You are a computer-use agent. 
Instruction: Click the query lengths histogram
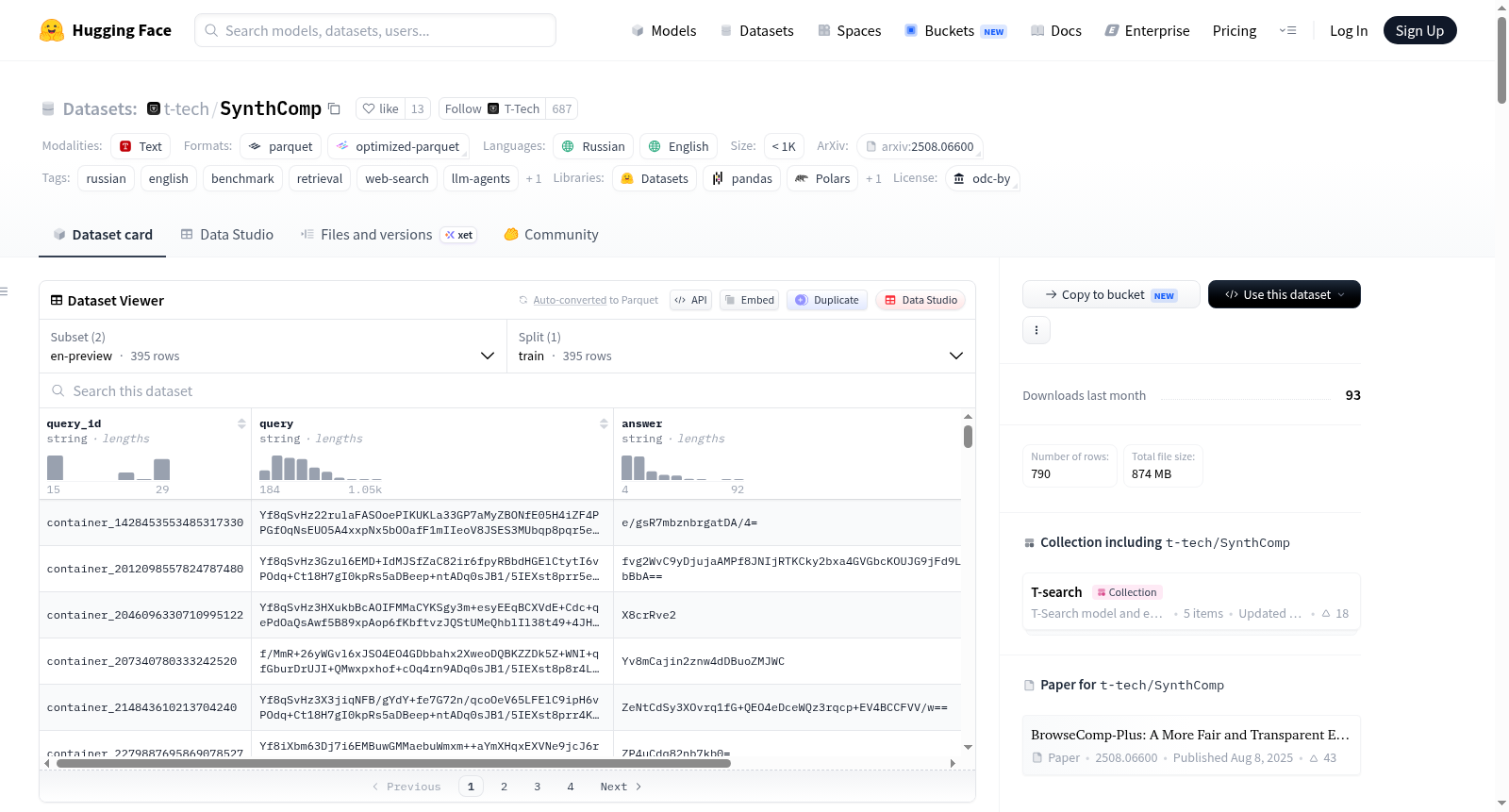(x=321, y=468)
